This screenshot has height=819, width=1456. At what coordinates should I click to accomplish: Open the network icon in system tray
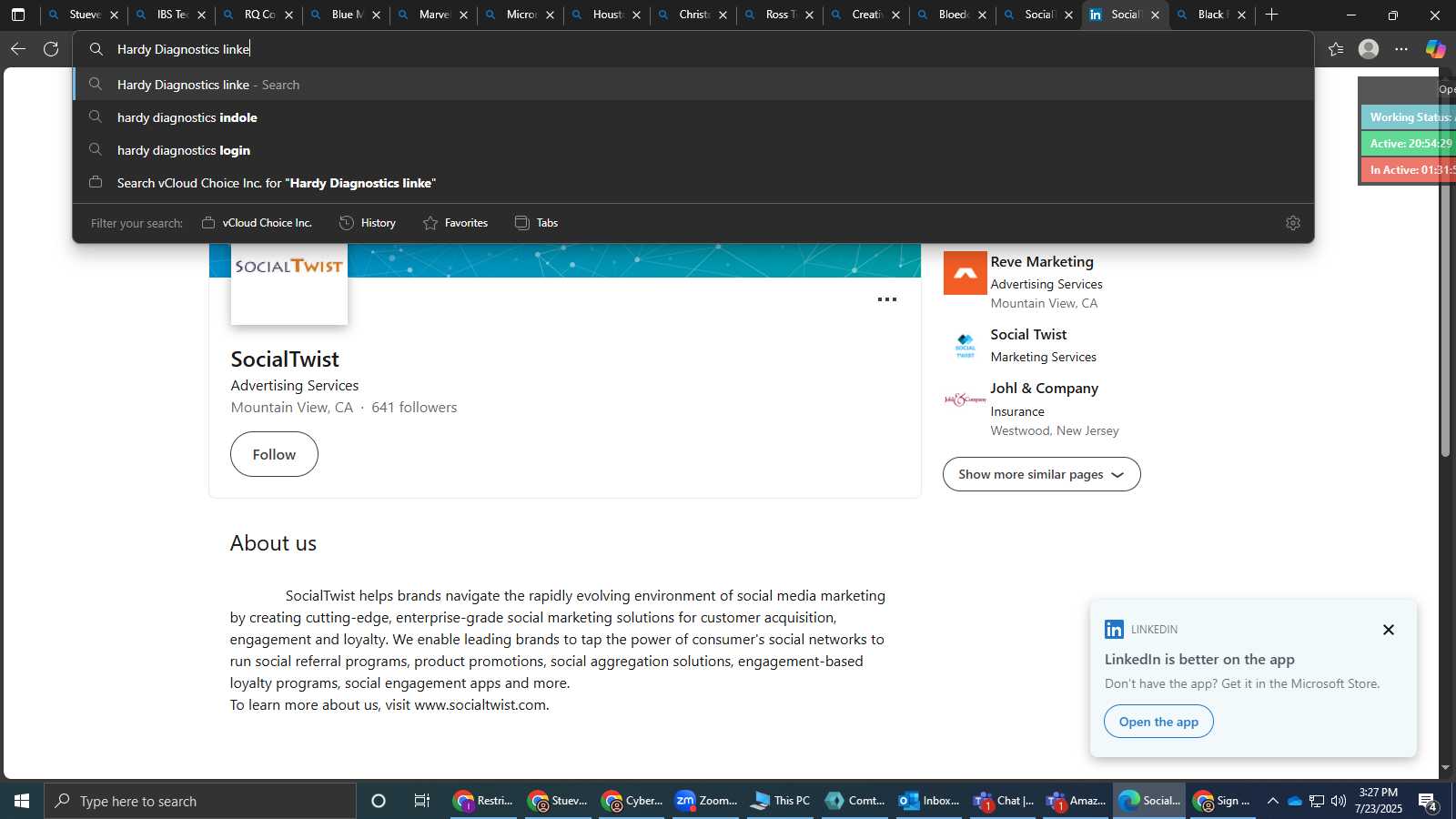tap(1317, 801)
